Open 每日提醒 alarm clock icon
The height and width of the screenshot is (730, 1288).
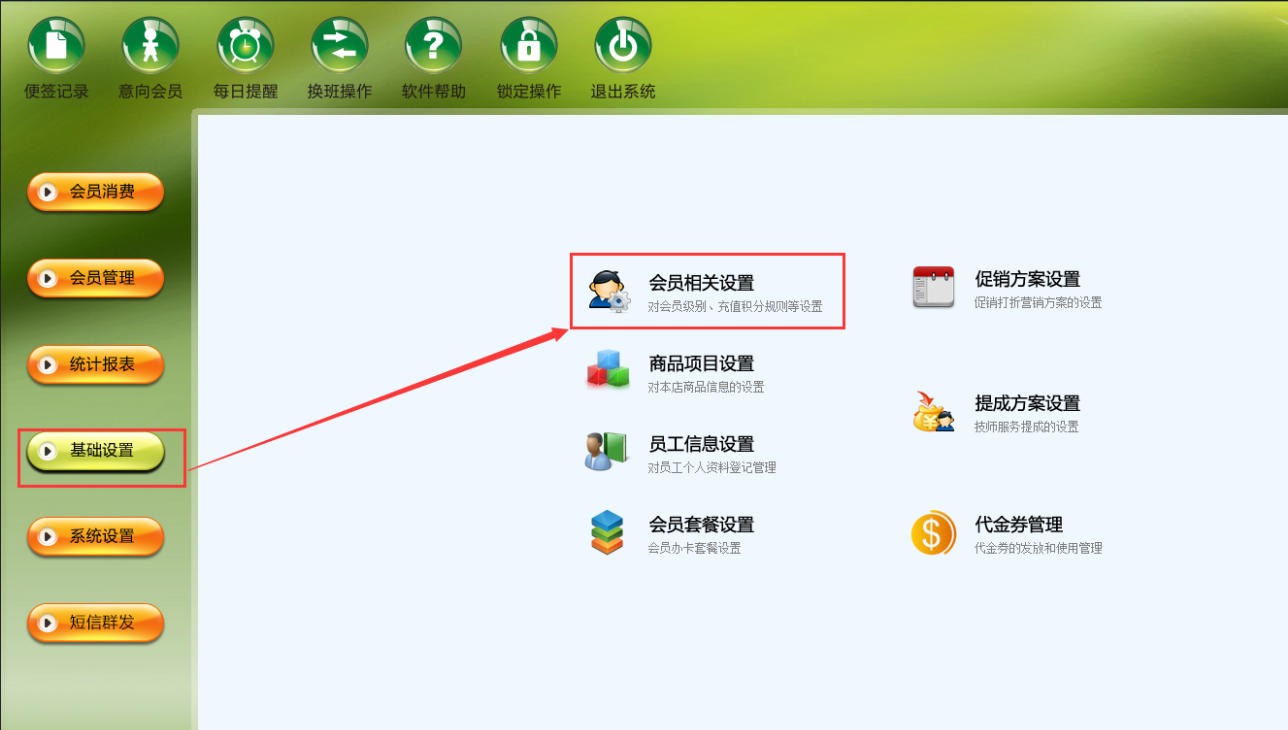coord(245,45)
